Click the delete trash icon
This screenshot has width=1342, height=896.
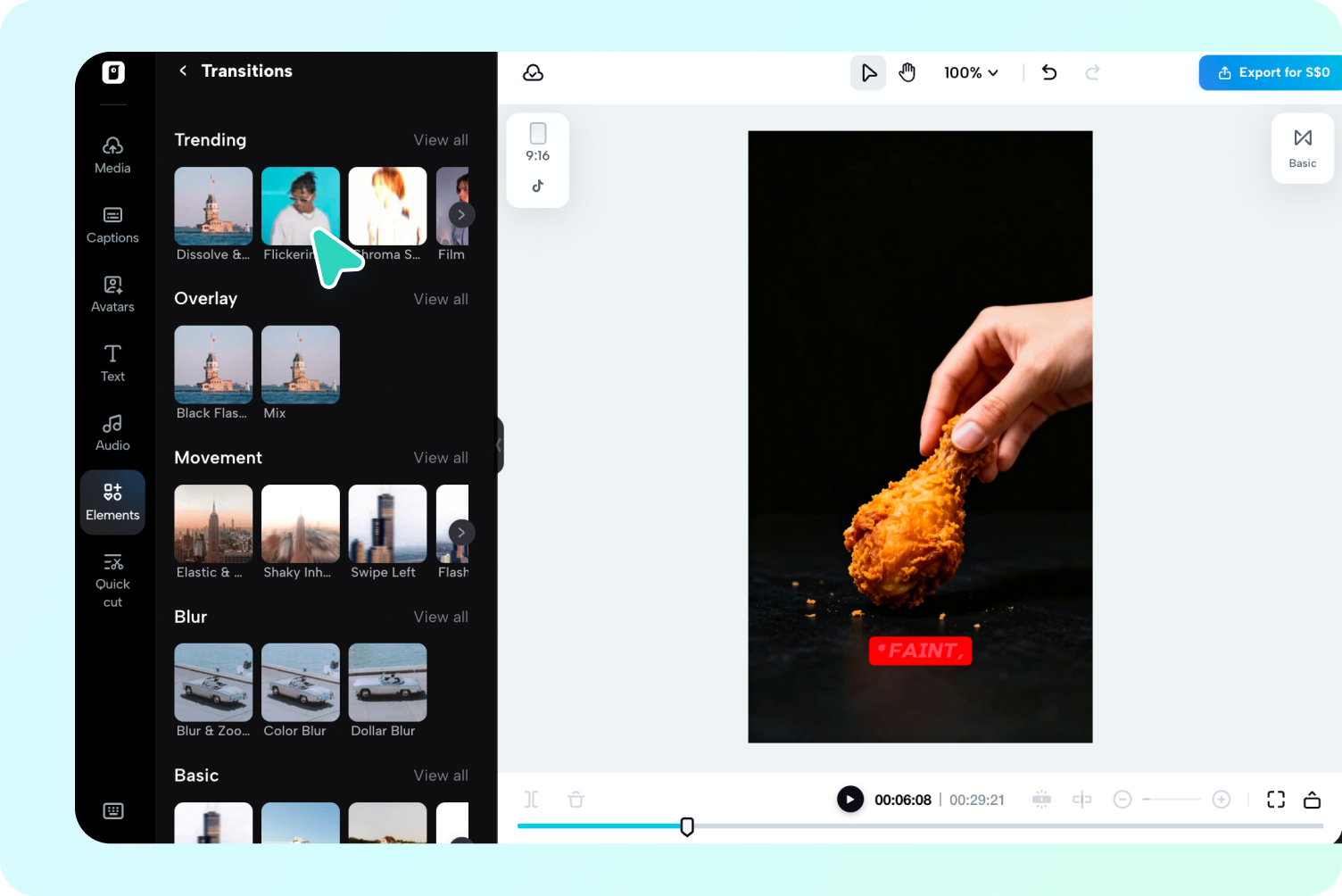576,800
